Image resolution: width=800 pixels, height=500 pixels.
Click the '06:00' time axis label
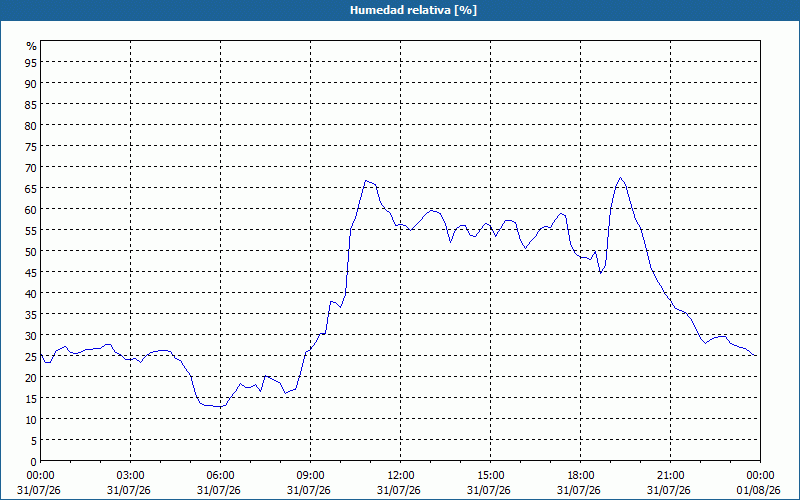(x=220, y=476)
